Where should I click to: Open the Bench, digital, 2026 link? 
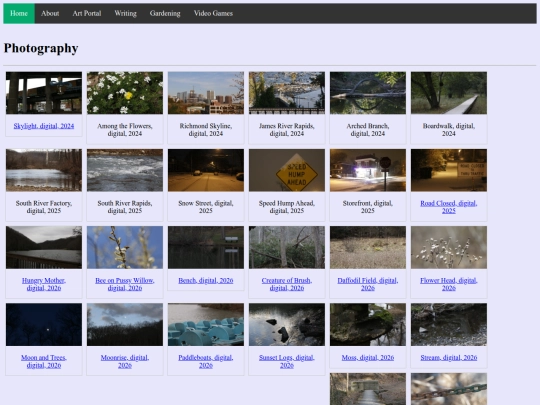[x=206, y=281]
